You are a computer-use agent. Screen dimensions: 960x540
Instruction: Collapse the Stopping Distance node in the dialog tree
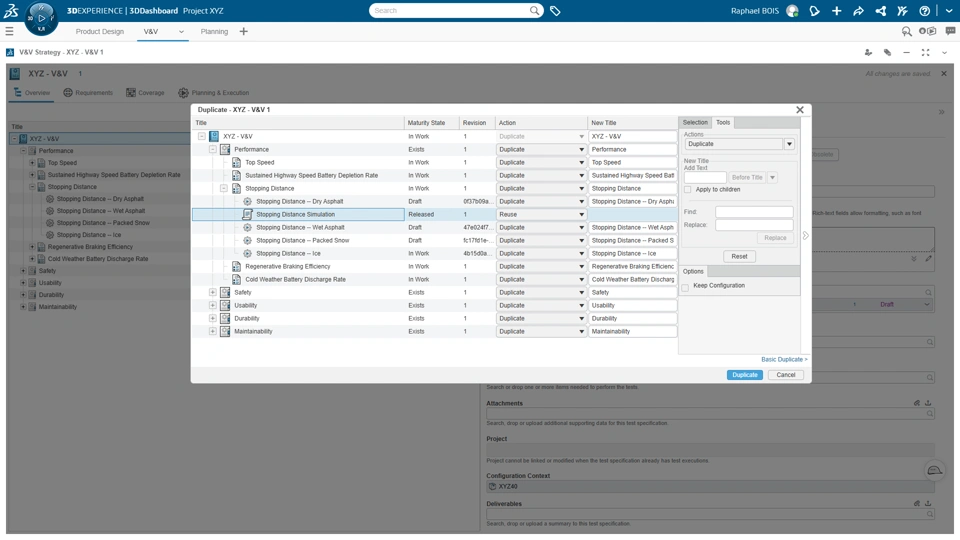coord(223,189)
